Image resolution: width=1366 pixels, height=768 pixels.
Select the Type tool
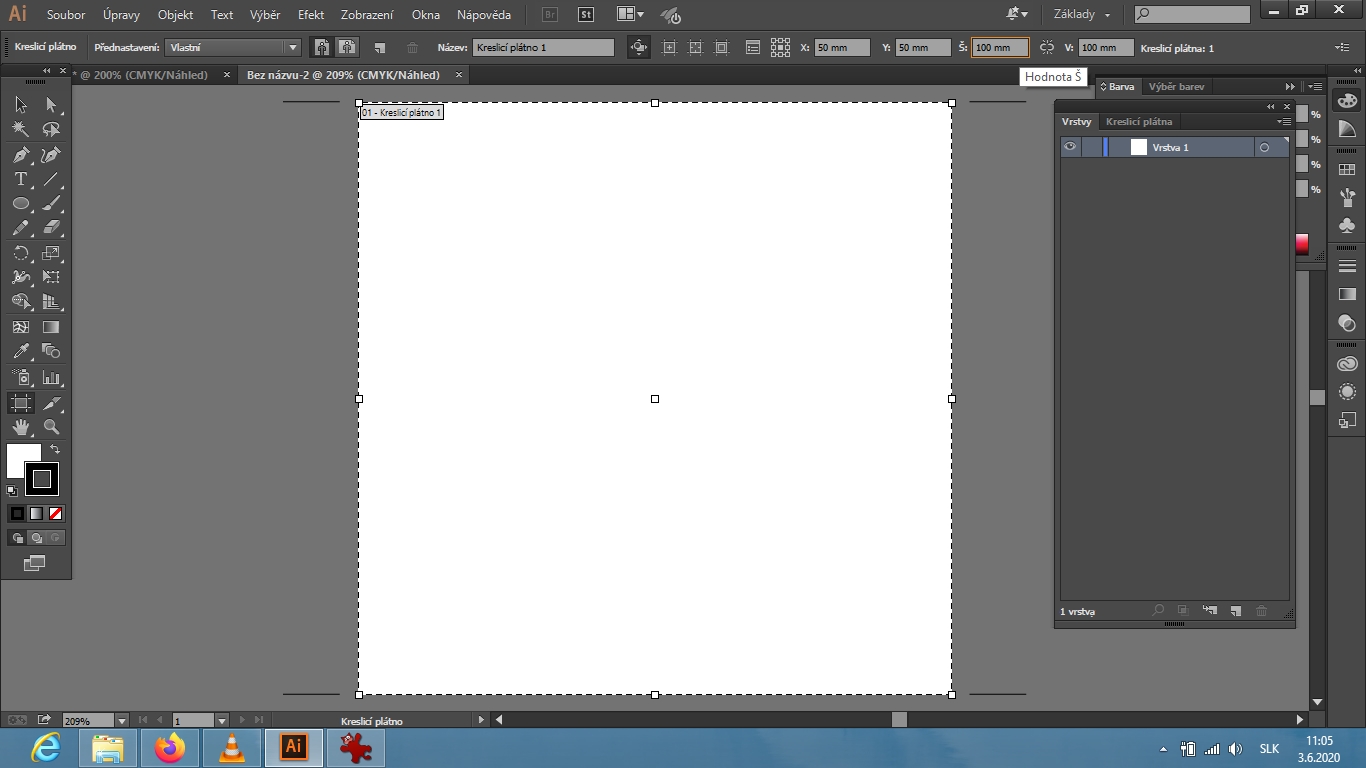coord(20,180)
